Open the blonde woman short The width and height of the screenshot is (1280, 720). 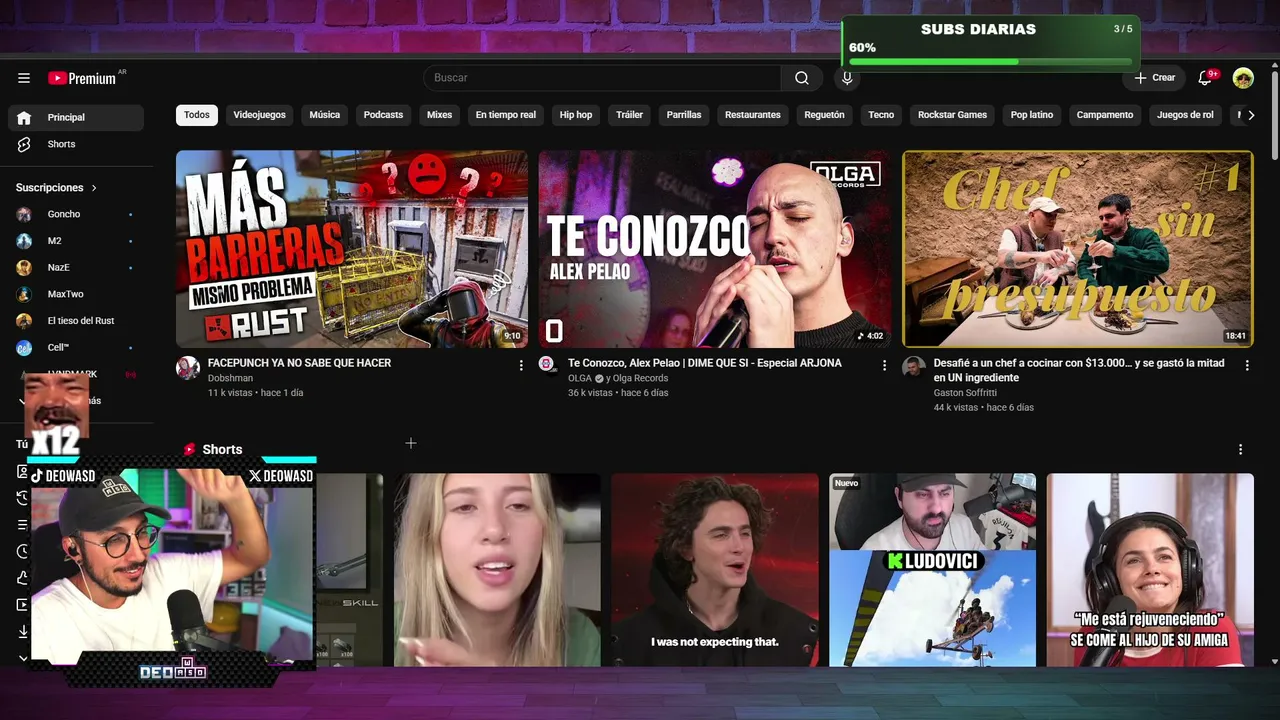pyautogui.click(x=497, y=570)
